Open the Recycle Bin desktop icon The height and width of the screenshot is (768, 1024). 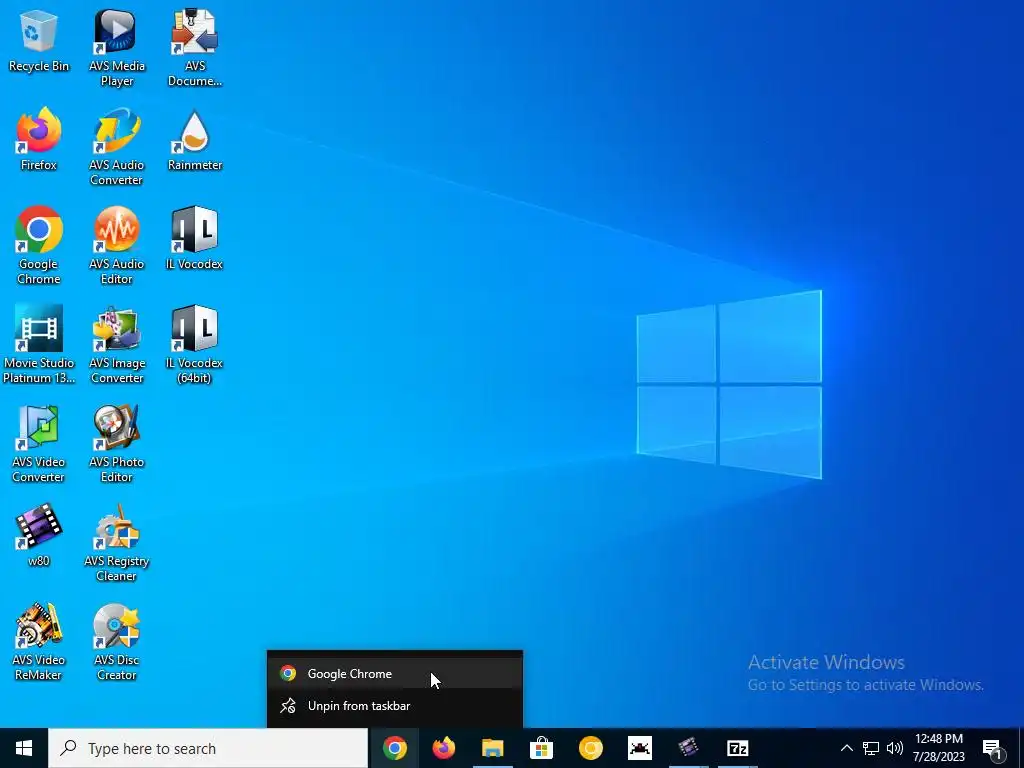[x=39, y=40]
